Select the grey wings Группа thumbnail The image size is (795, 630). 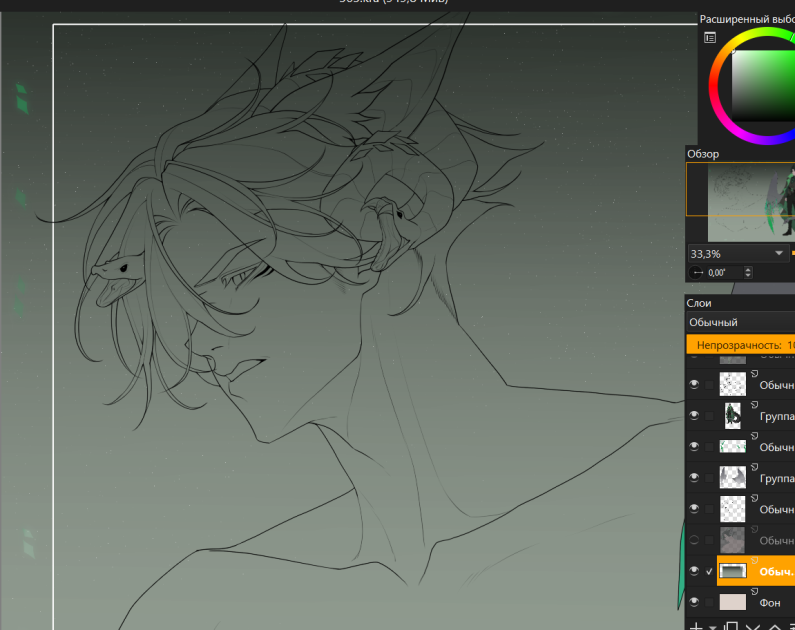click(733, 477)
